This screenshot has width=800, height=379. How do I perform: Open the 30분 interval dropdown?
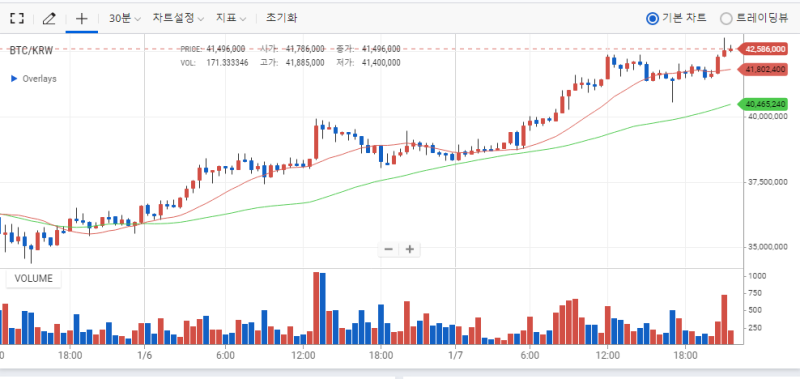124,18
